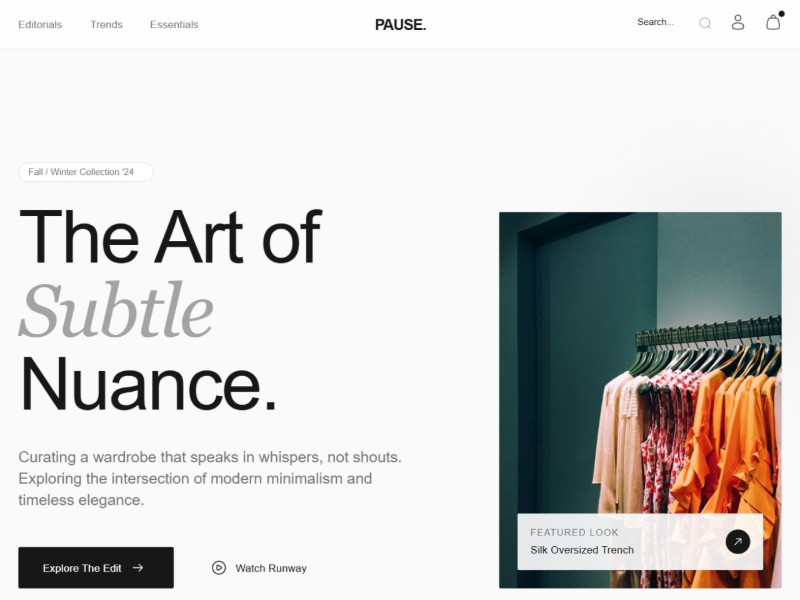The height and width of the screenshot is (600, 800).
Task: Click the italic Subtle headline word
Action: tap(116, 310)
